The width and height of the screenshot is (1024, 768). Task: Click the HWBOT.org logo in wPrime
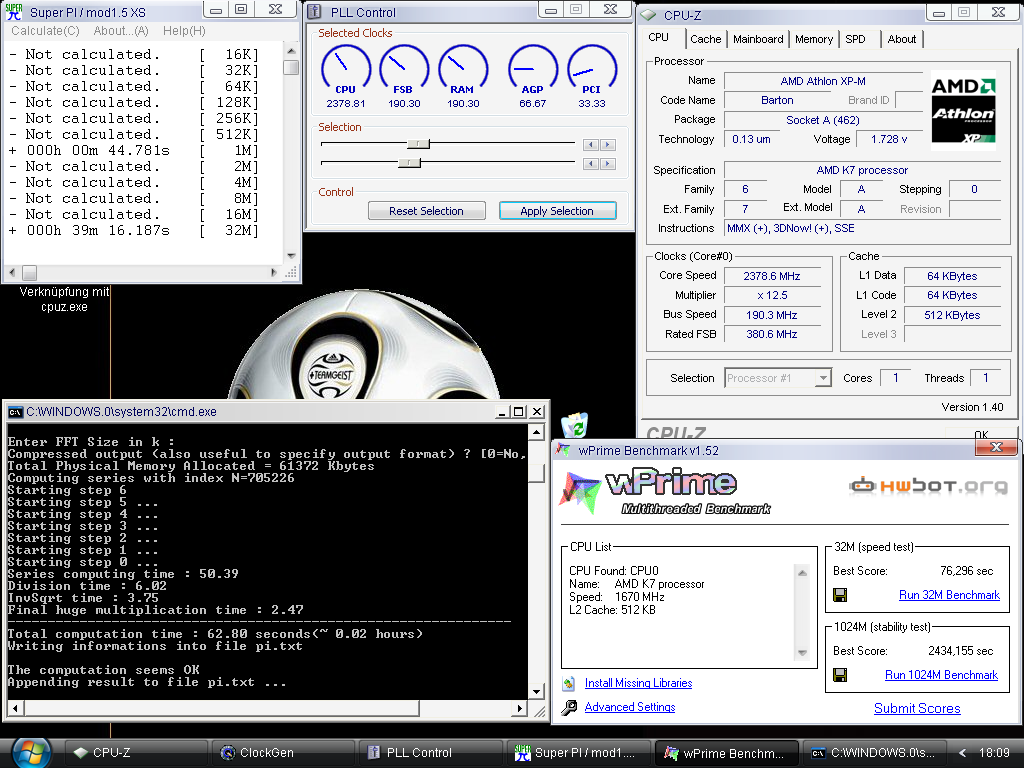[x=928, y=486]
